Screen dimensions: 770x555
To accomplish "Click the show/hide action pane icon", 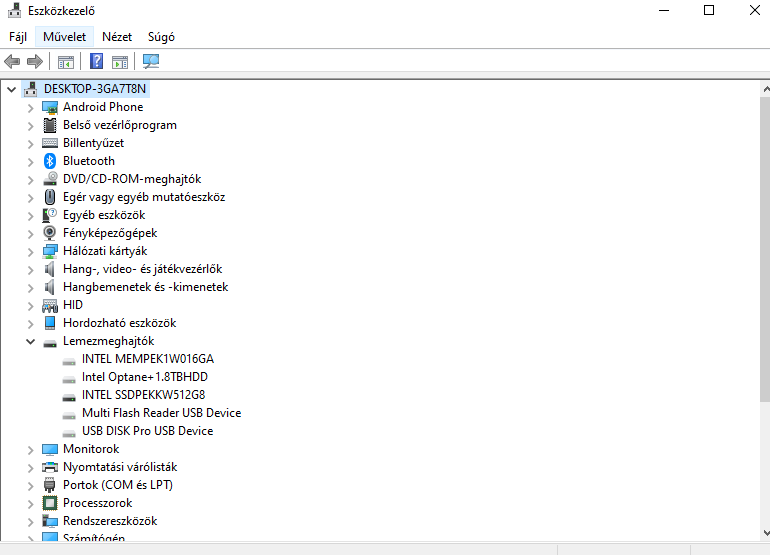I will (x=120, y=62).
